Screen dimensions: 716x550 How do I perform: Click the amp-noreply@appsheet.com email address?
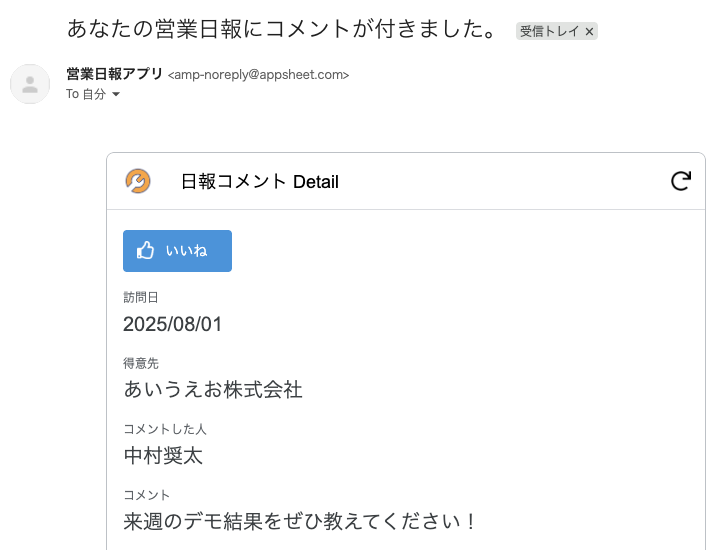pyautogui.click(x=258, y=74)
